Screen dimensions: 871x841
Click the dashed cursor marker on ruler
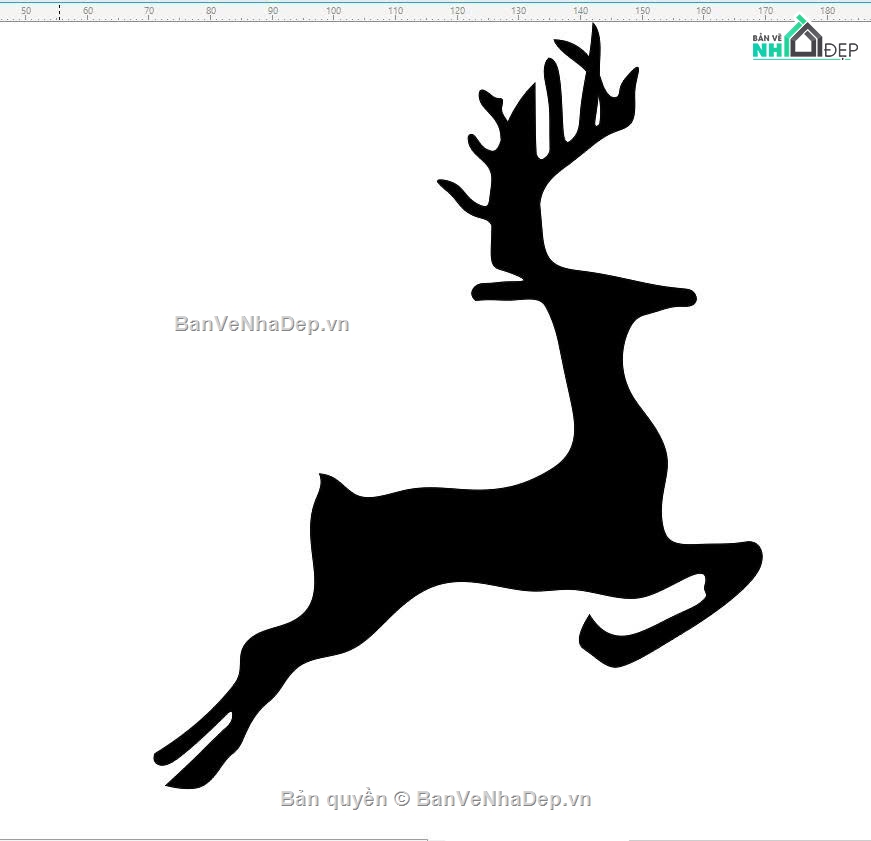click(59, 11)
